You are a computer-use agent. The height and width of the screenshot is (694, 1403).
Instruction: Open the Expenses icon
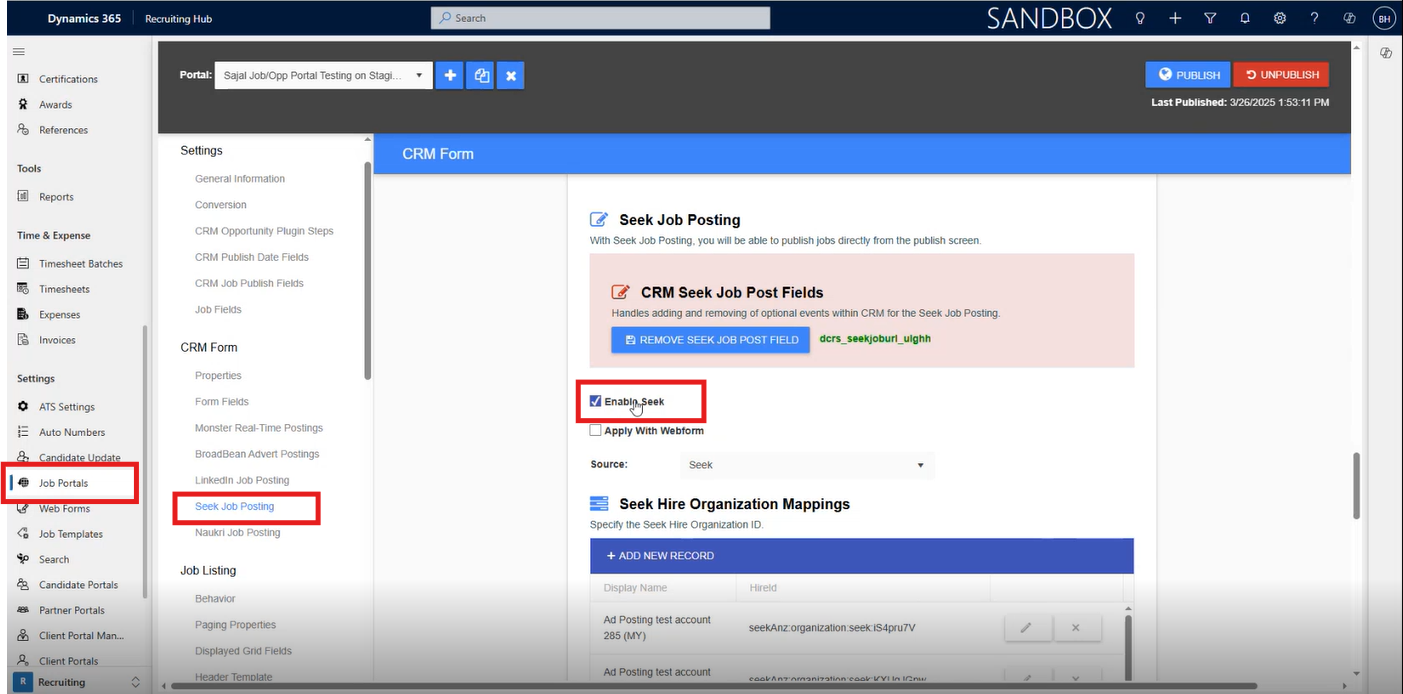point(23,314)
